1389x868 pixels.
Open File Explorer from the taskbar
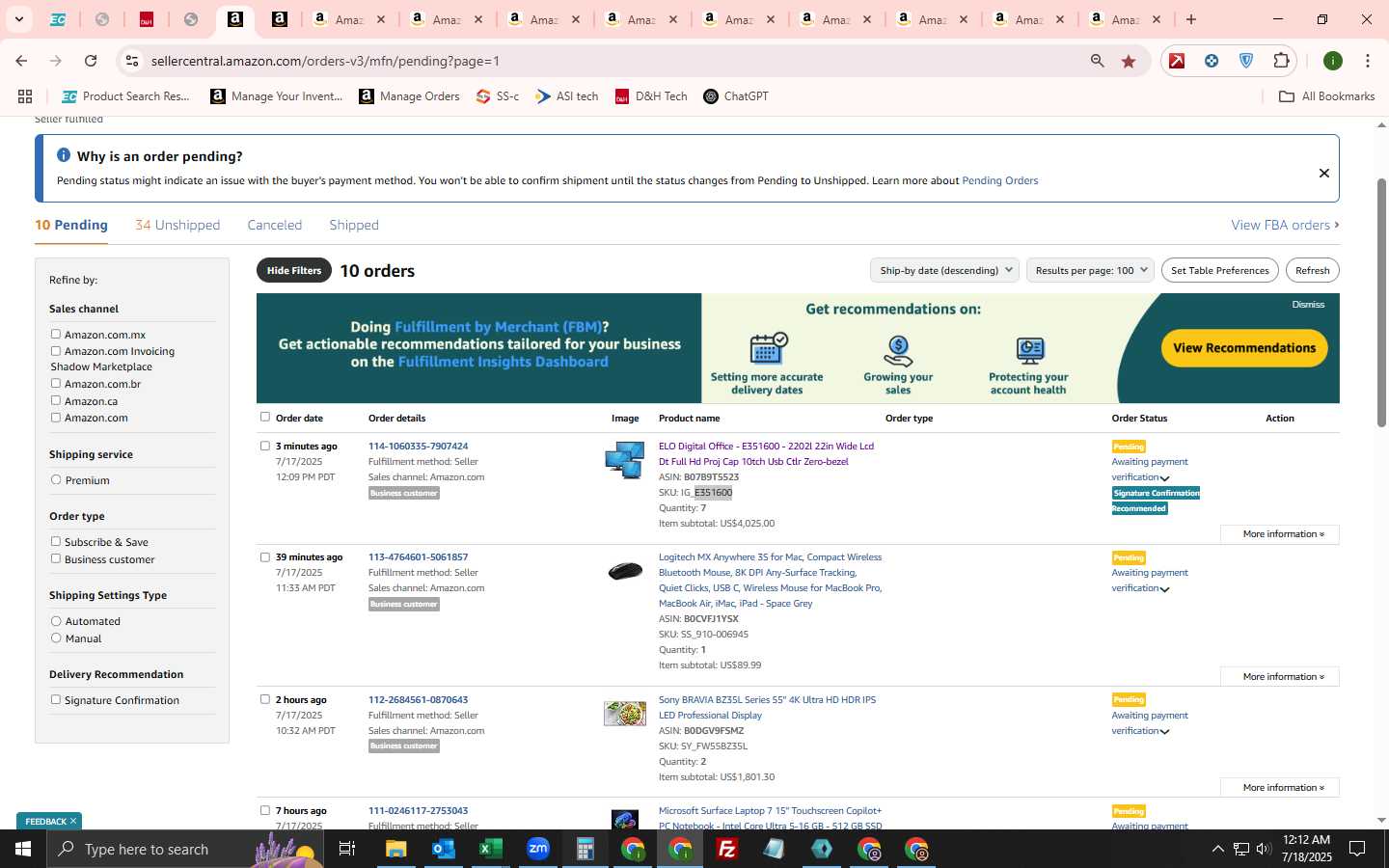click(x=396, y=849)
